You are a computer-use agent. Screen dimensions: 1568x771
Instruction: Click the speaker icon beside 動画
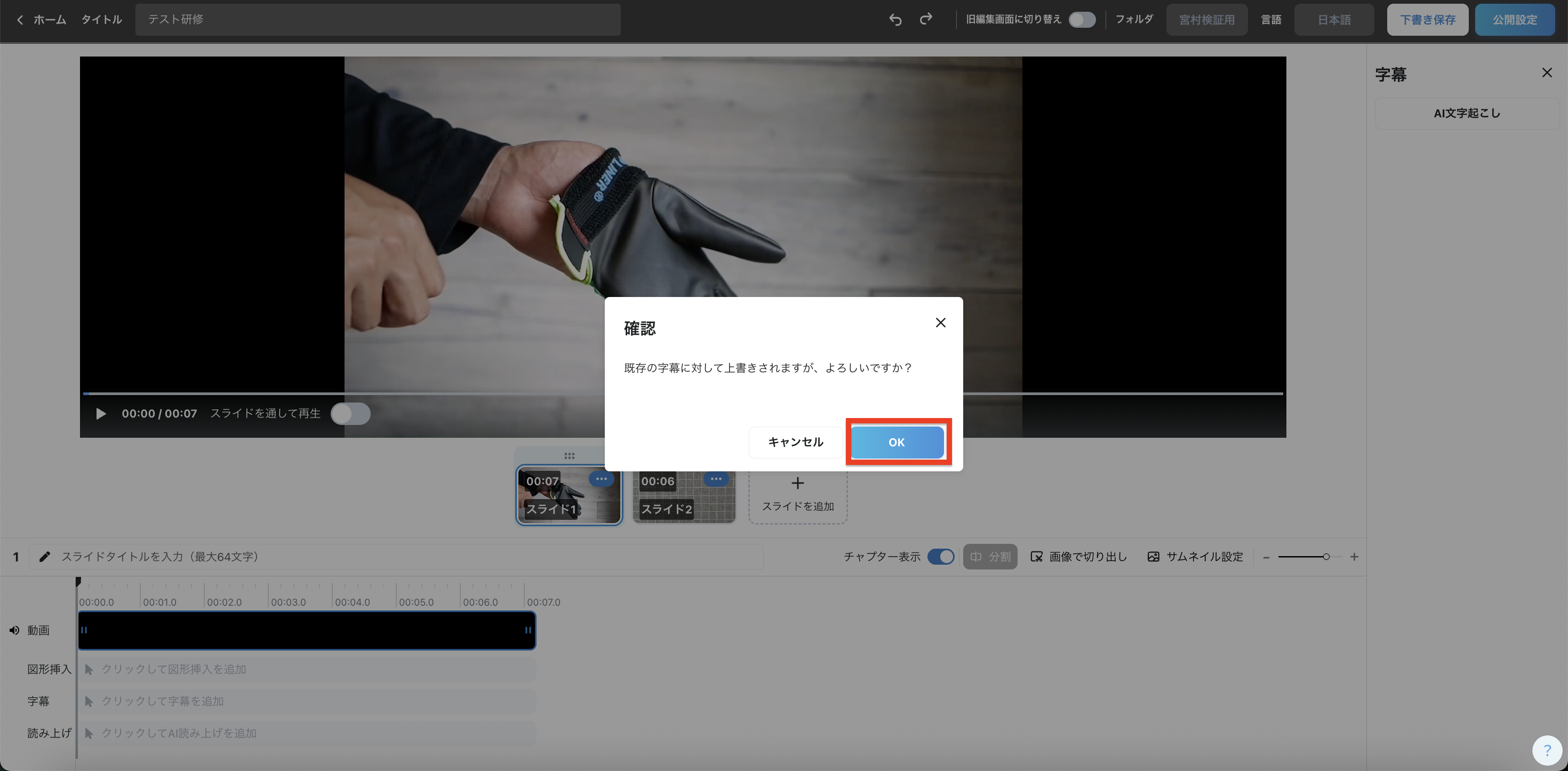tap(14, 630)
